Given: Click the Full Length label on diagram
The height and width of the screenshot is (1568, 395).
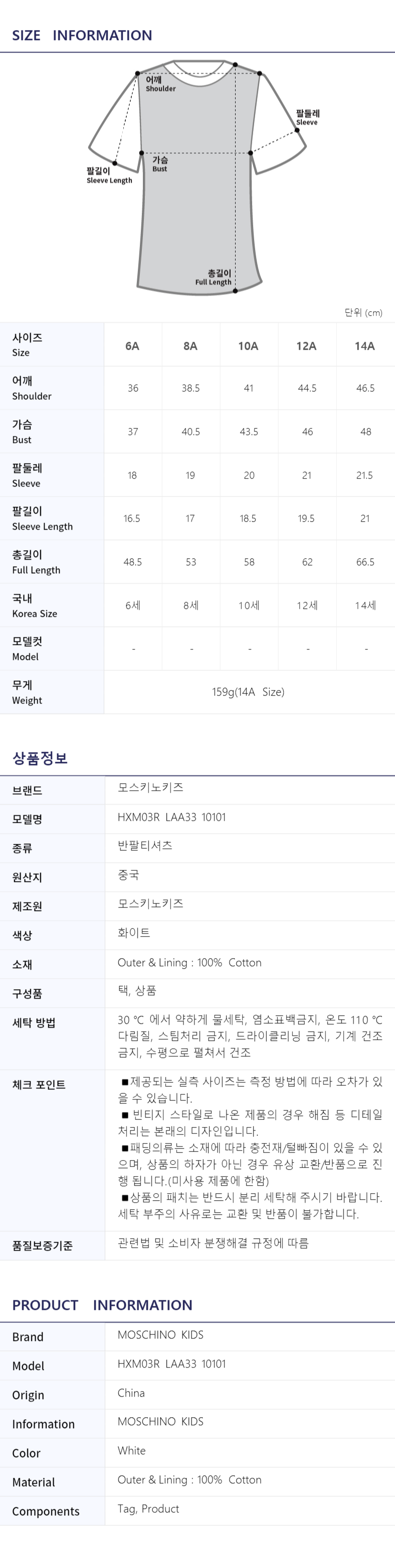Looking at the screenshot, I should point(214,278).
